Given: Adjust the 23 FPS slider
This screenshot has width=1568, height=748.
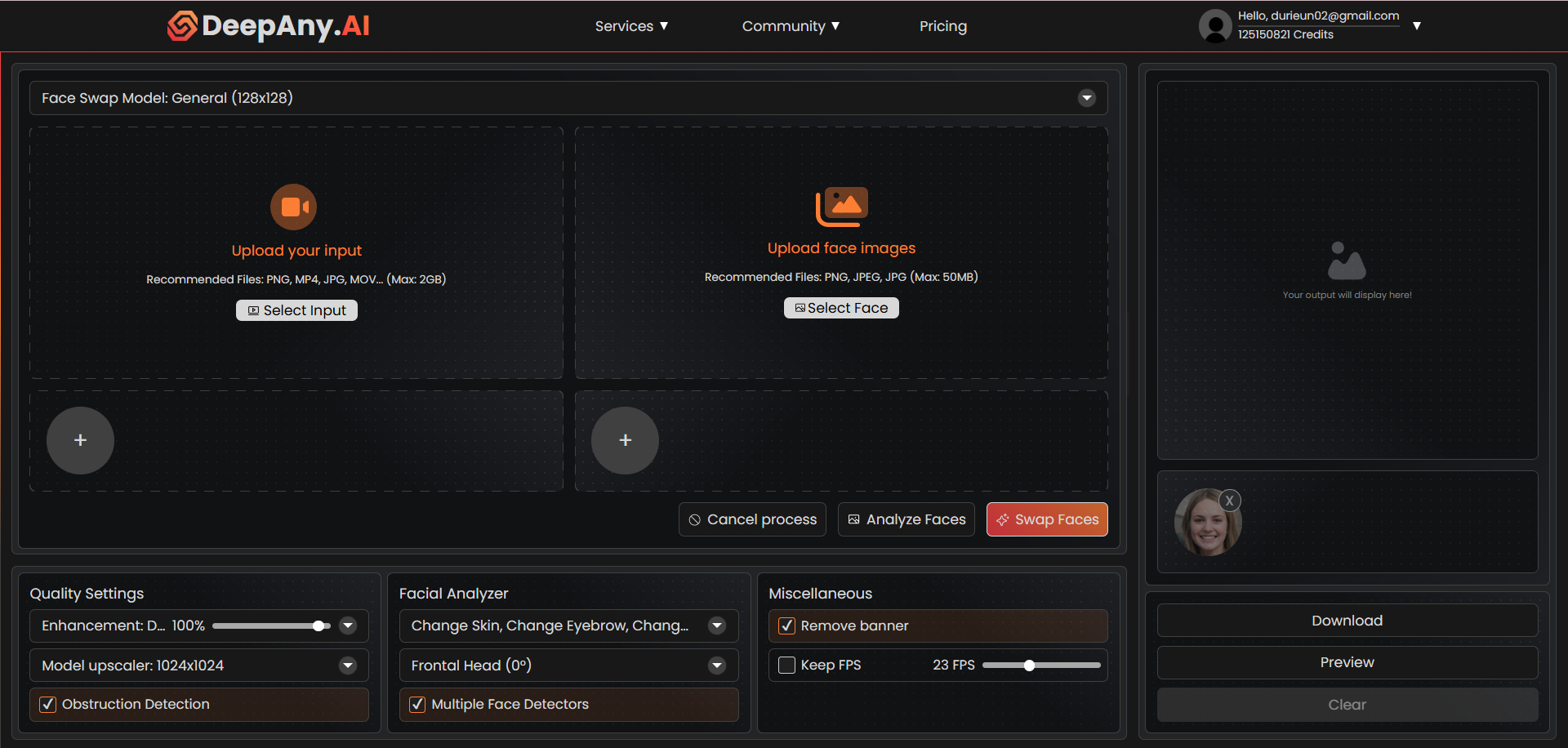Looking at the screenshot, I should click(1041, 666).
